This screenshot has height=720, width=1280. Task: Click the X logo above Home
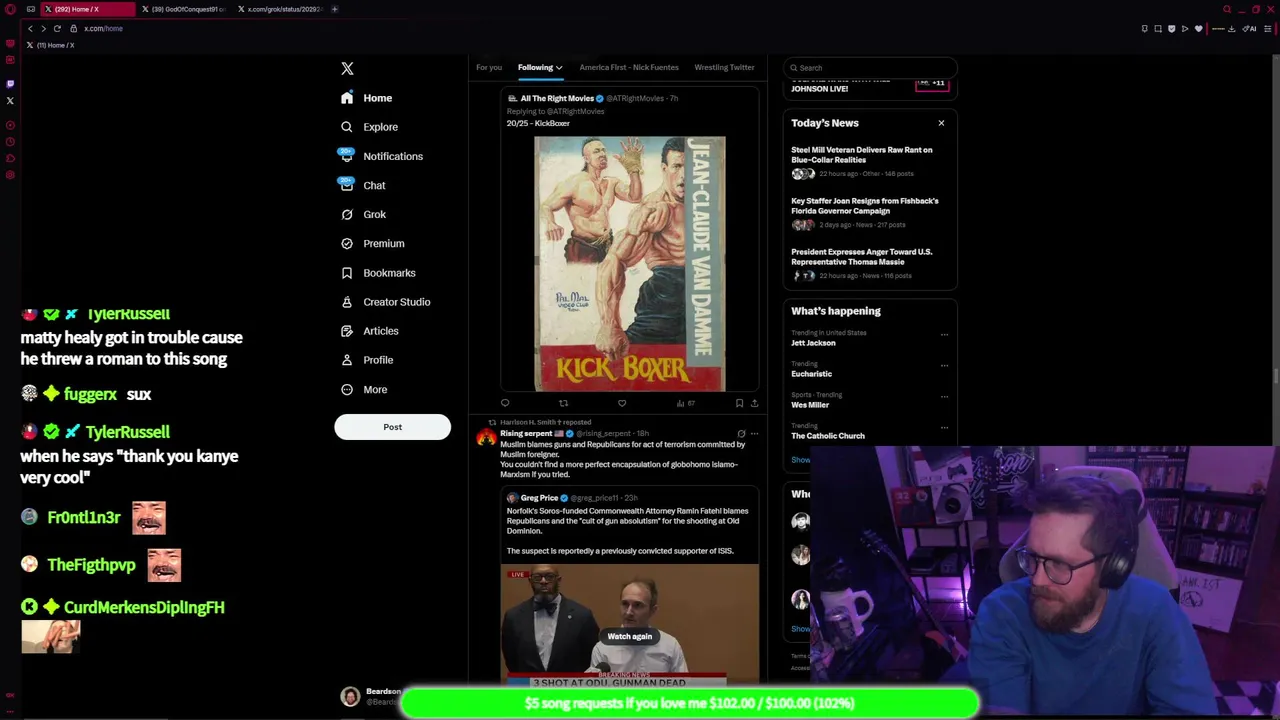(x=347, y=68)
